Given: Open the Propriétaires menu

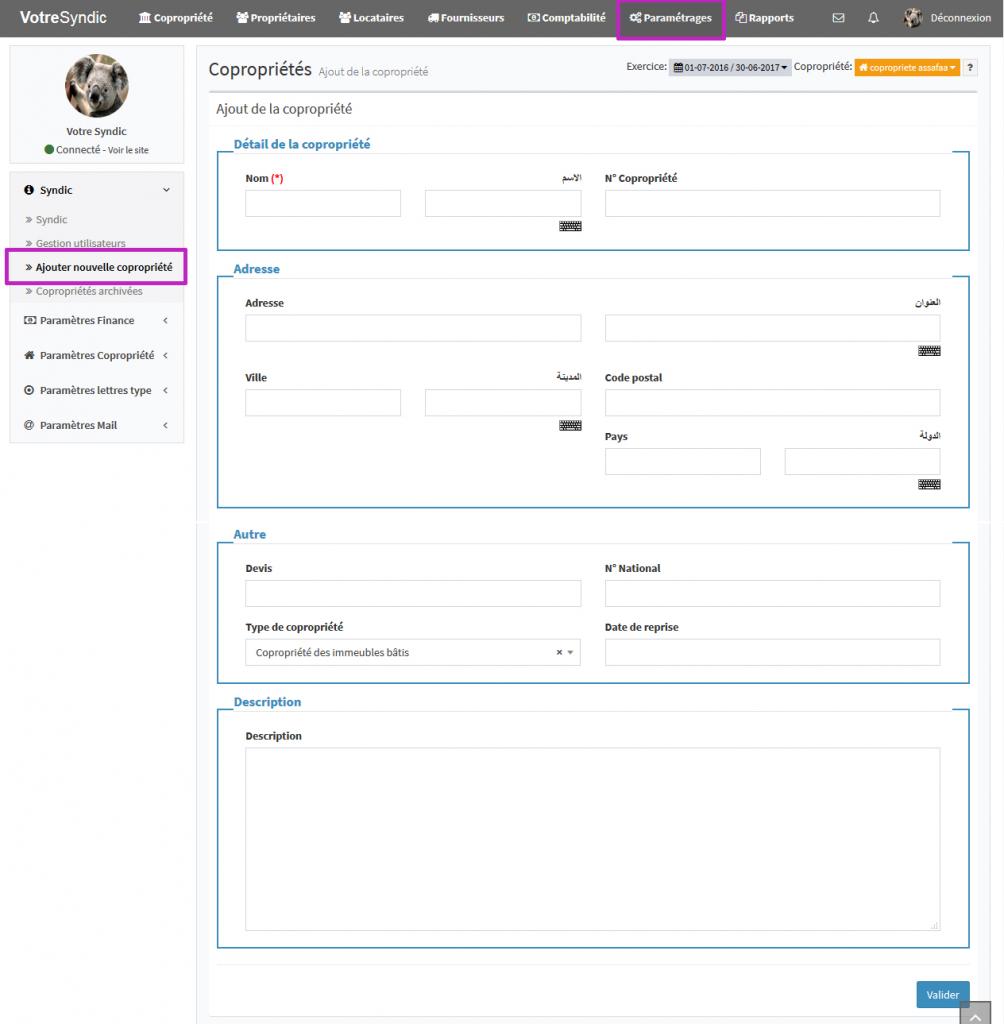Looking at the screenshot, I should point(276,18).
